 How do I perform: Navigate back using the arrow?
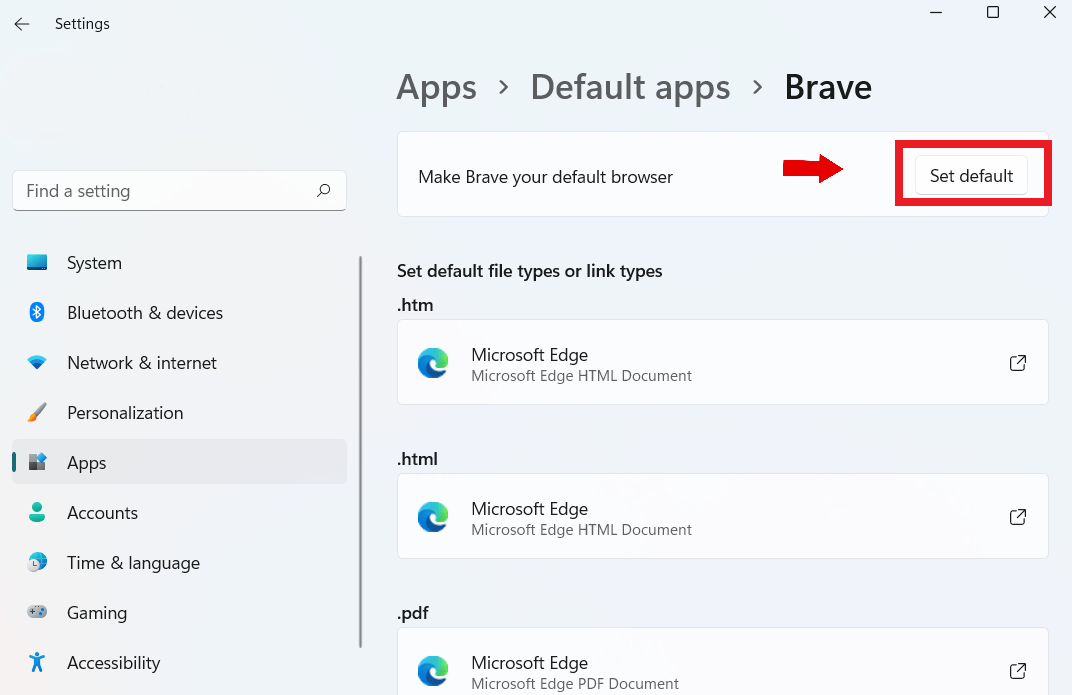[21, 23]
